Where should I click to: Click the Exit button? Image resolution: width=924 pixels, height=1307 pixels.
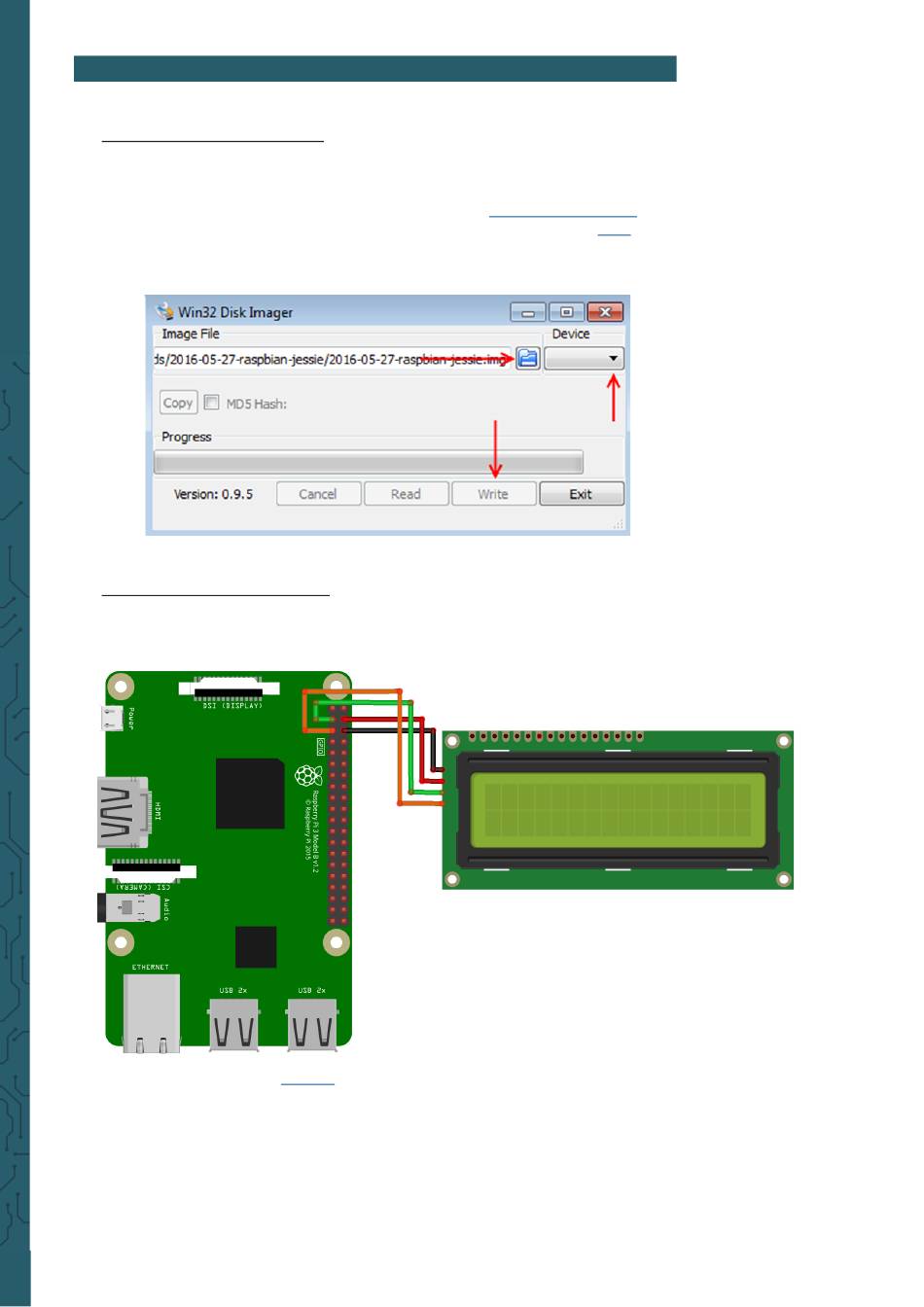581,494
